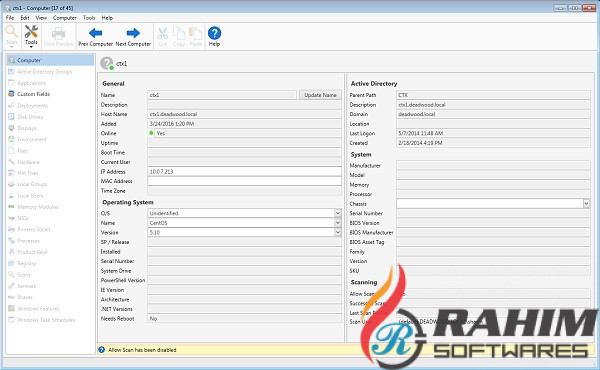This screenshot has height=370, width=600.
Task: Open the File menu
Action: [x=10, y=18]
